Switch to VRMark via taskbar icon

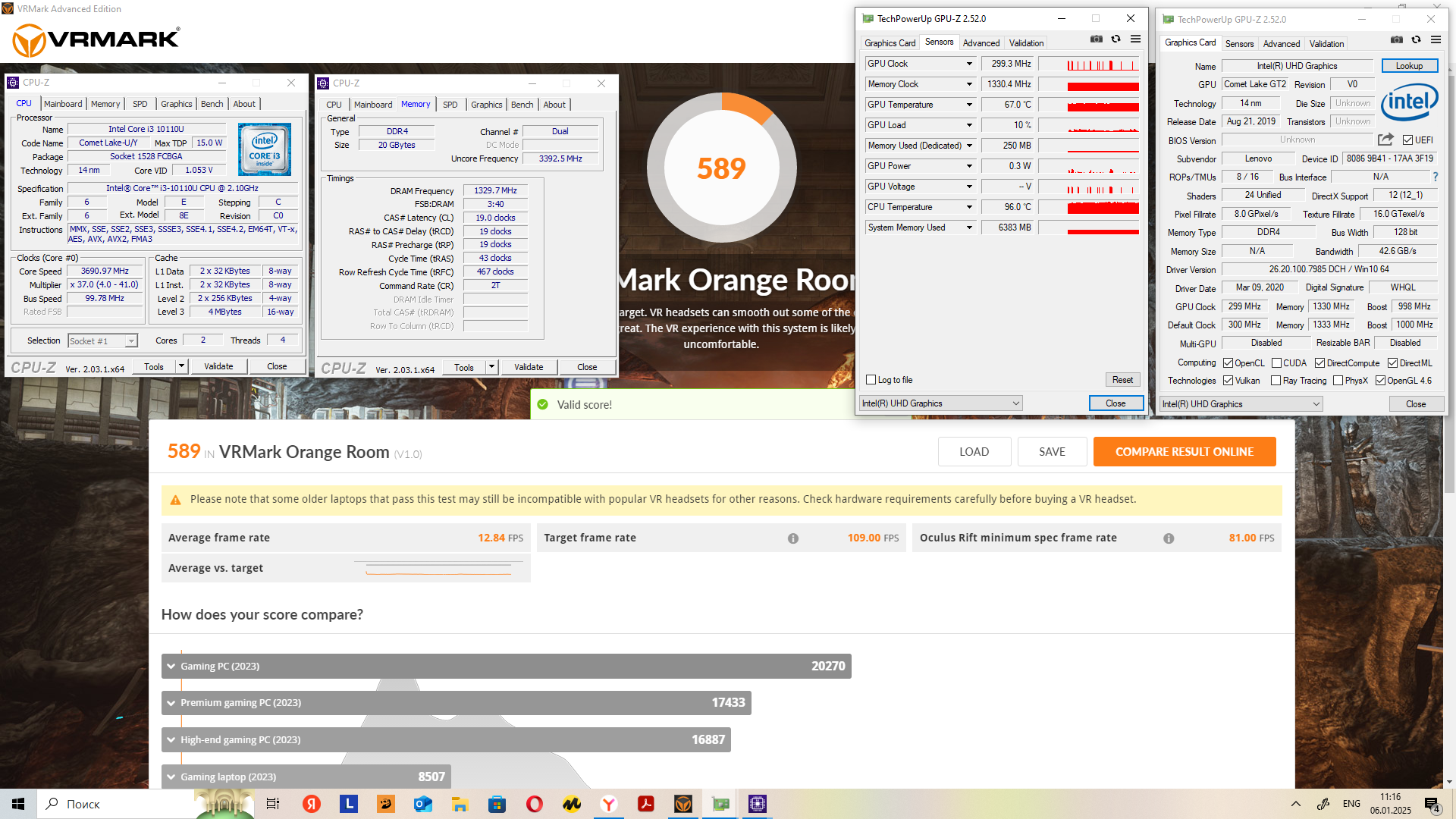683,804
